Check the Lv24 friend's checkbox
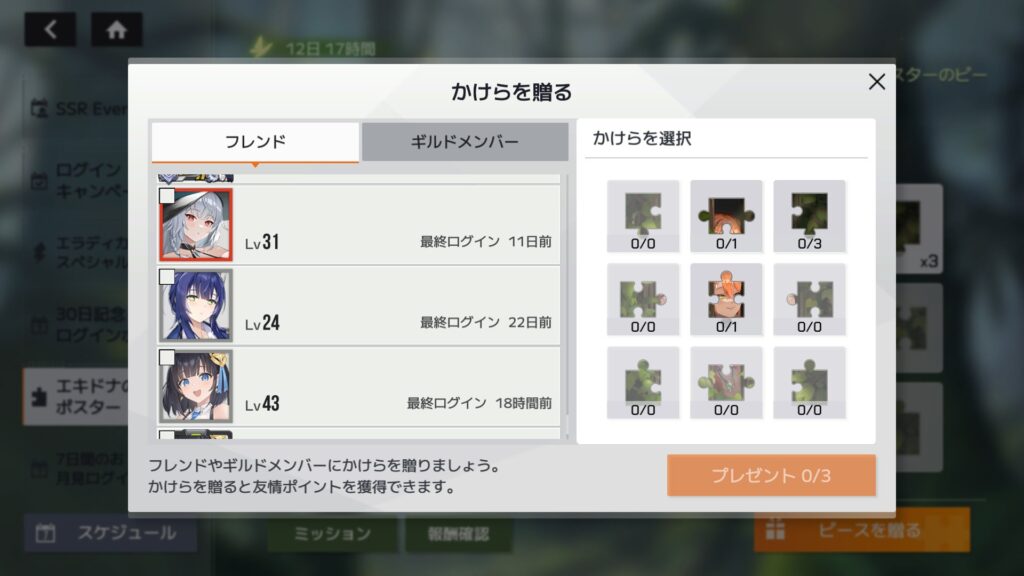 pos(167,277)
